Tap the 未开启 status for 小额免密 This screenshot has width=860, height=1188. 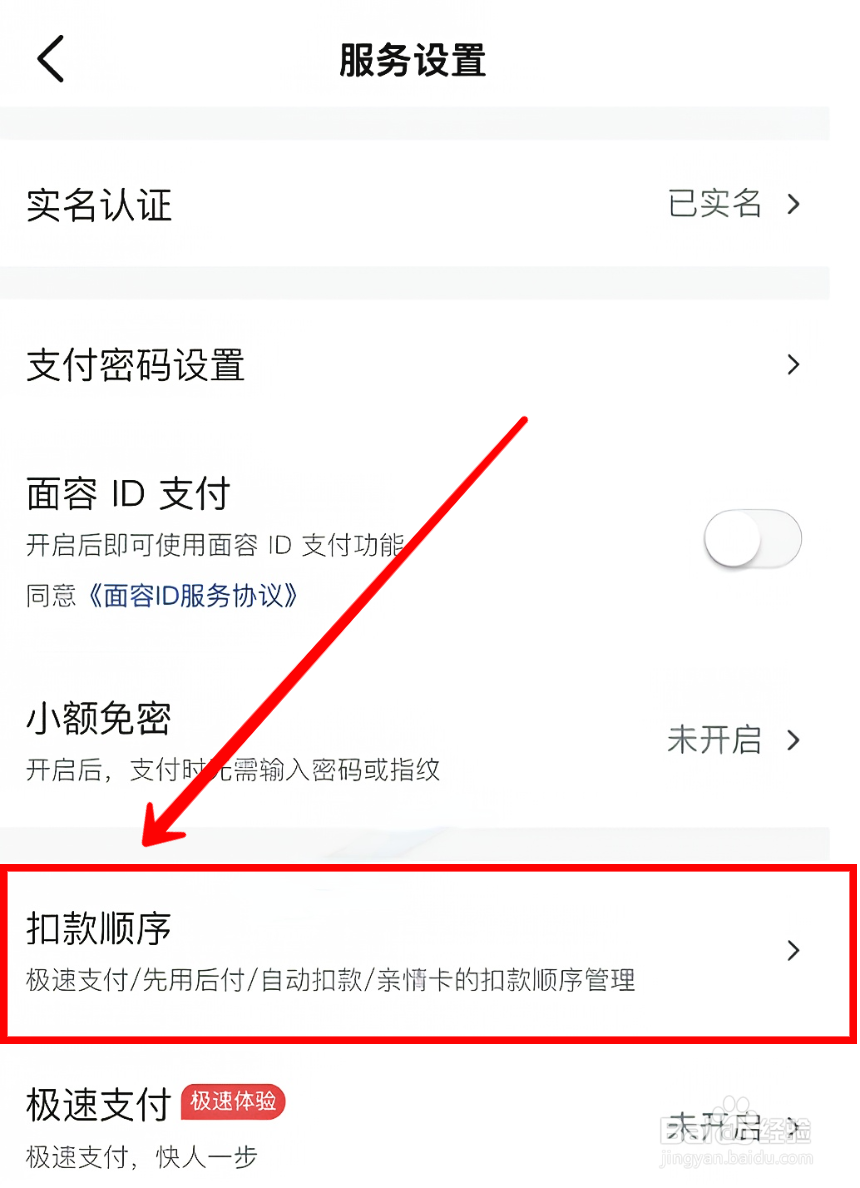pos(715,740)
